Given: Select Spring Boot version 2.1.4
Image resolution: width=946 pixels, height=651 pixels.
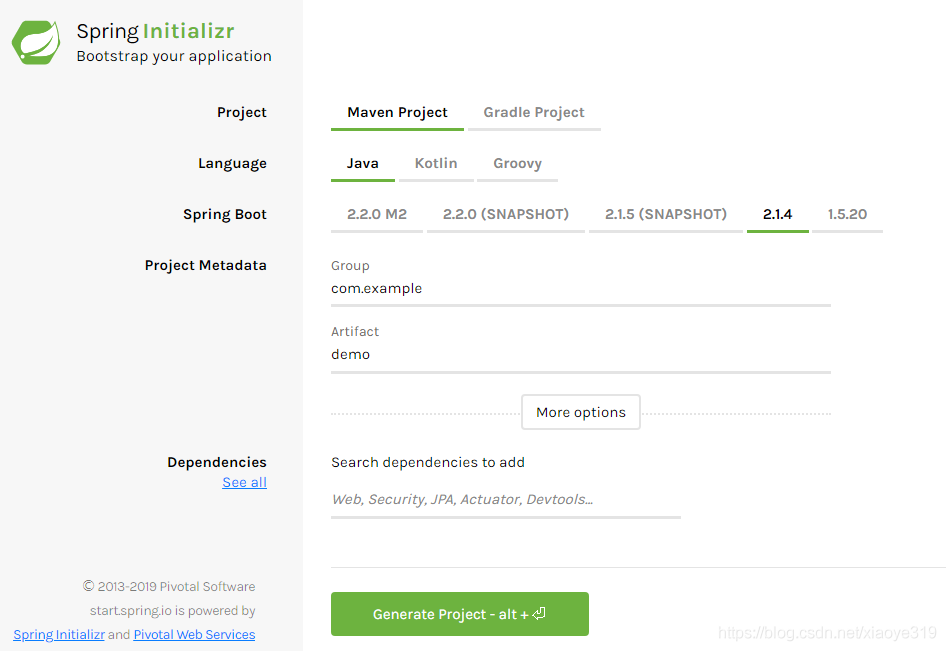Looking at the screenshot, I should point(777,215).
